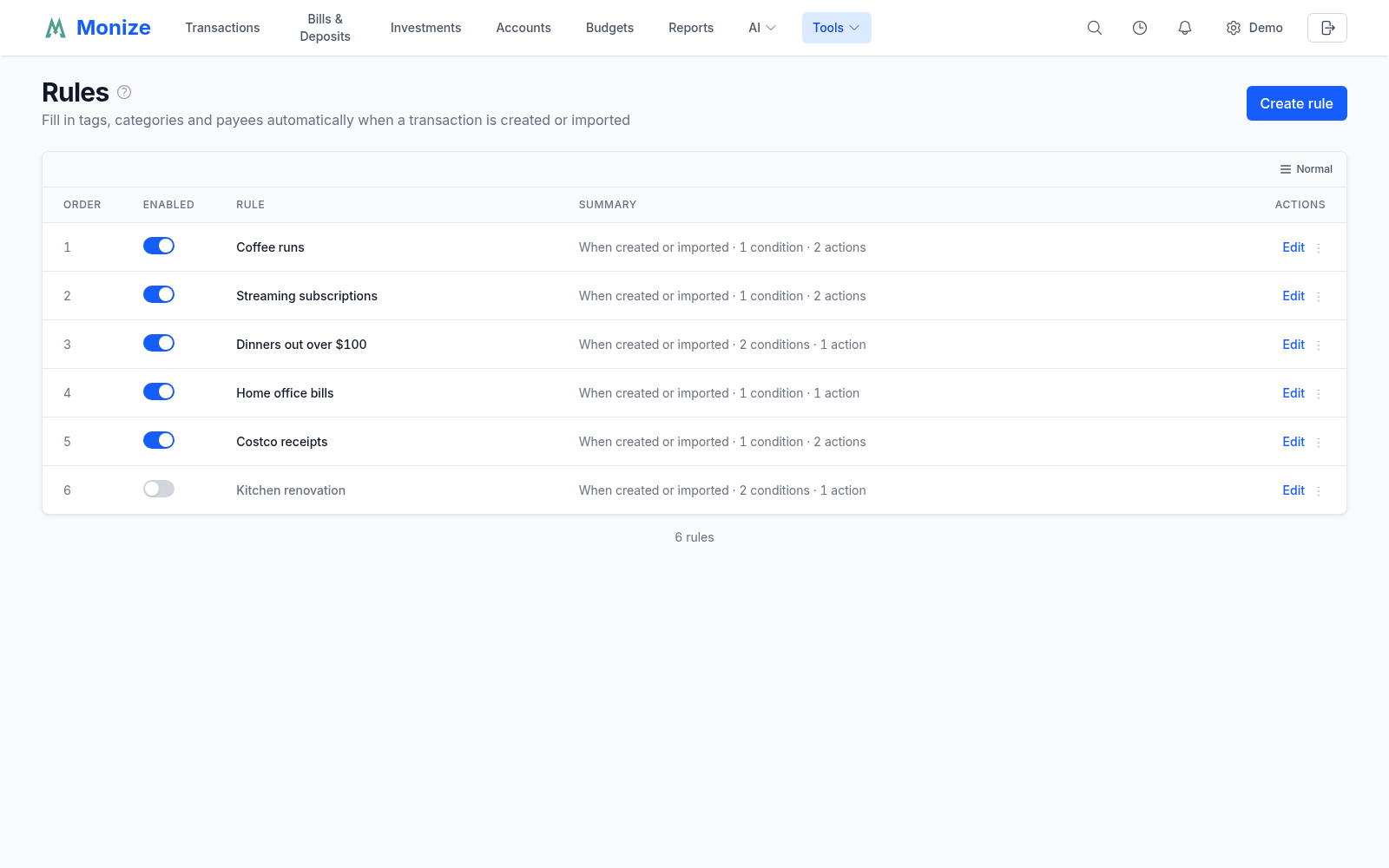Open the notifications bell
The width and height of the screenshot is (1389, 868).
(1185, 28)
